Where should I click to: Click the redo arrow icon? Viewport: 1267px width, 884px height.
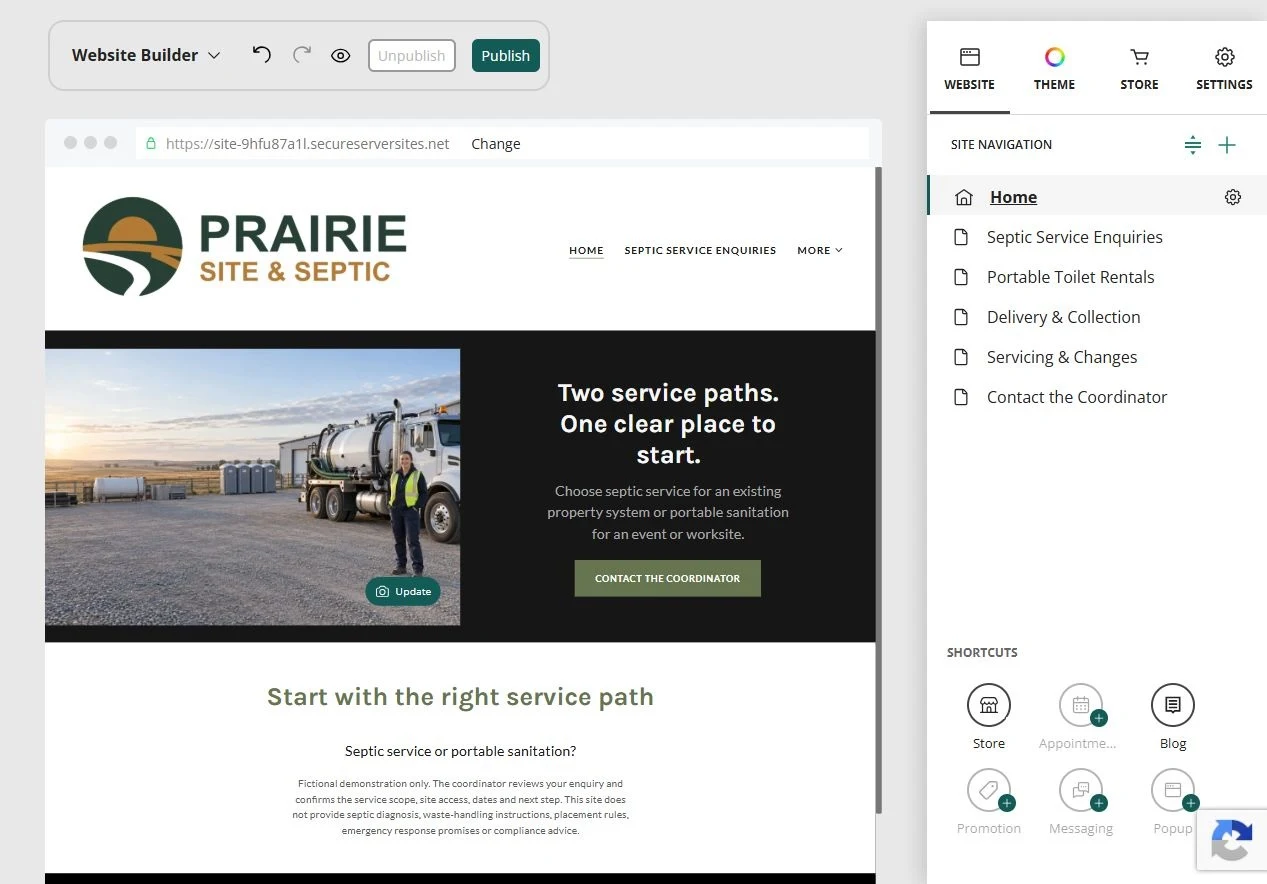pyautogui.click(x=302, y=55)
